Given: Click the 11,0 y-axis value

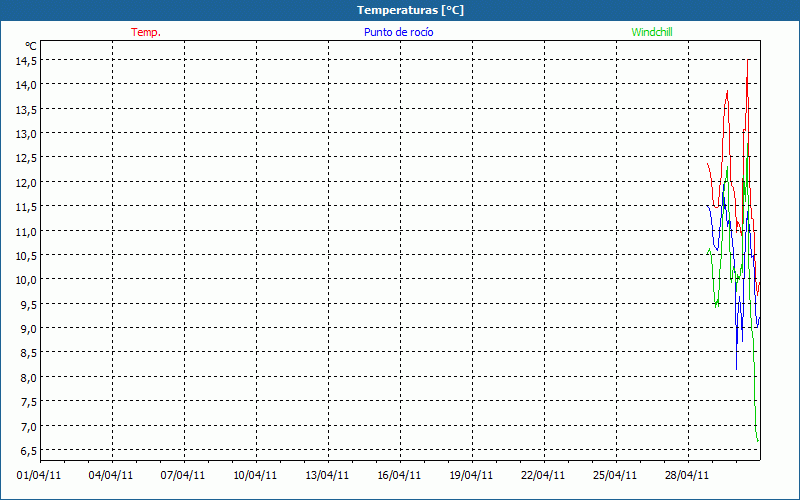Looking at the screenshot, I should point(26,232).
